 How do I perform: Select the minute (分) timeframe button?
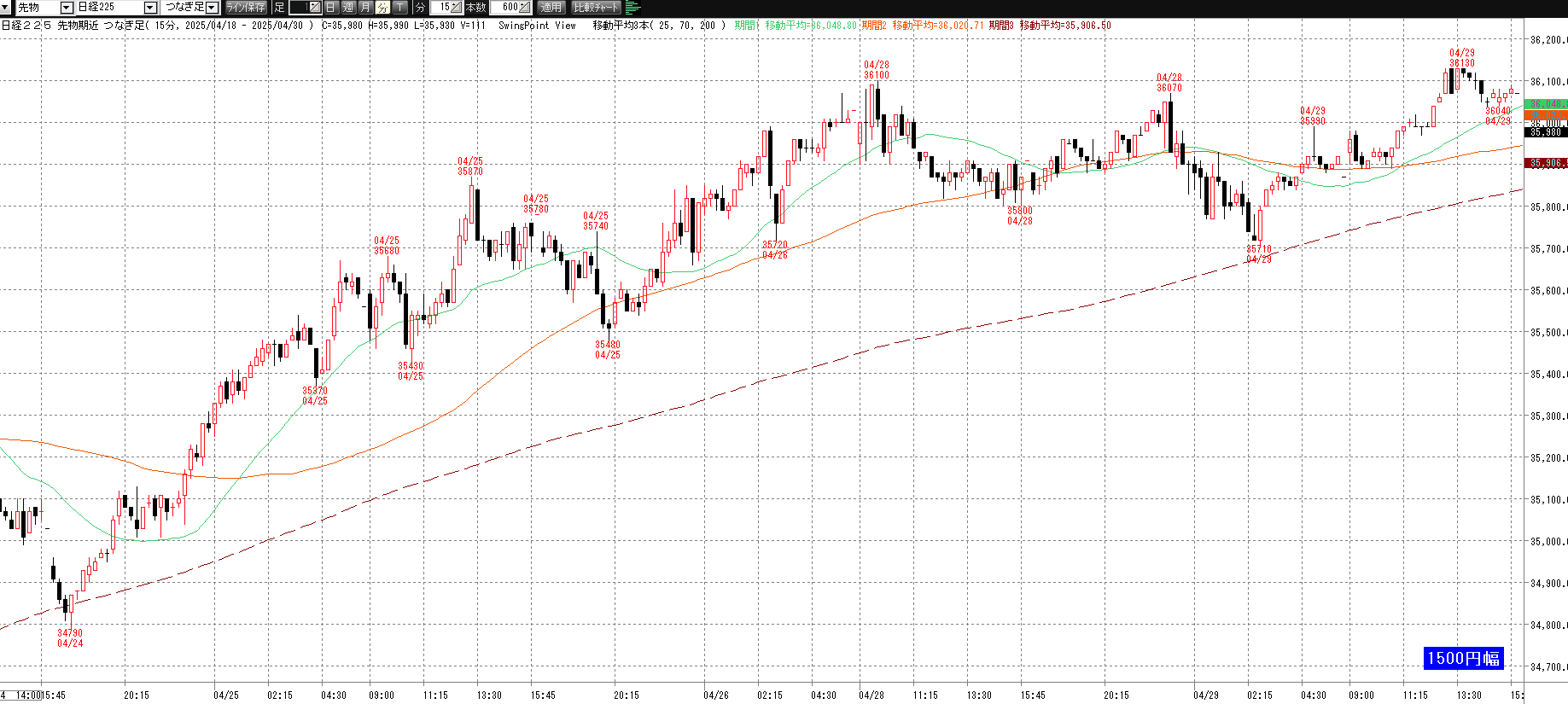(382, 7)
